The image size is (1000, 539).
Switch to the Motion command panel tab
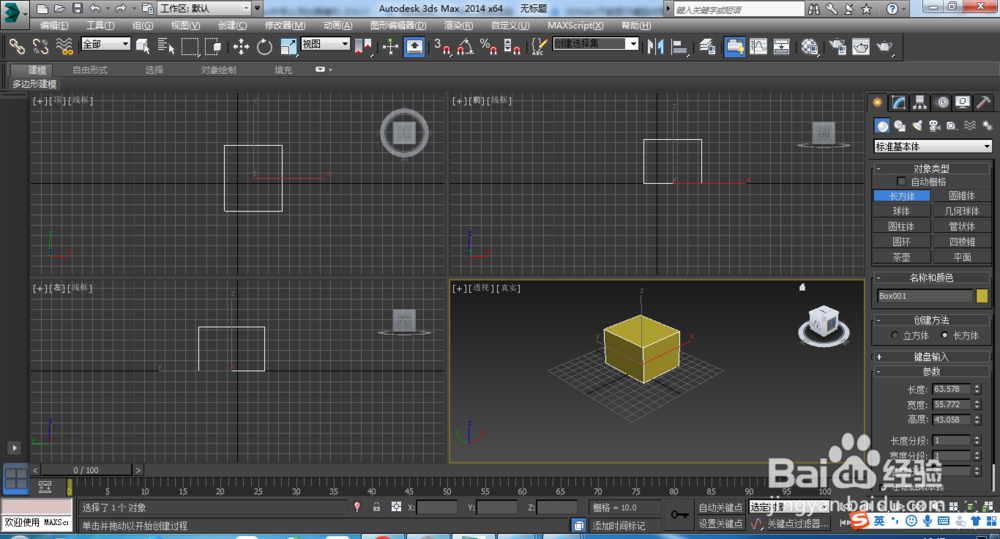tap(942, 102)
